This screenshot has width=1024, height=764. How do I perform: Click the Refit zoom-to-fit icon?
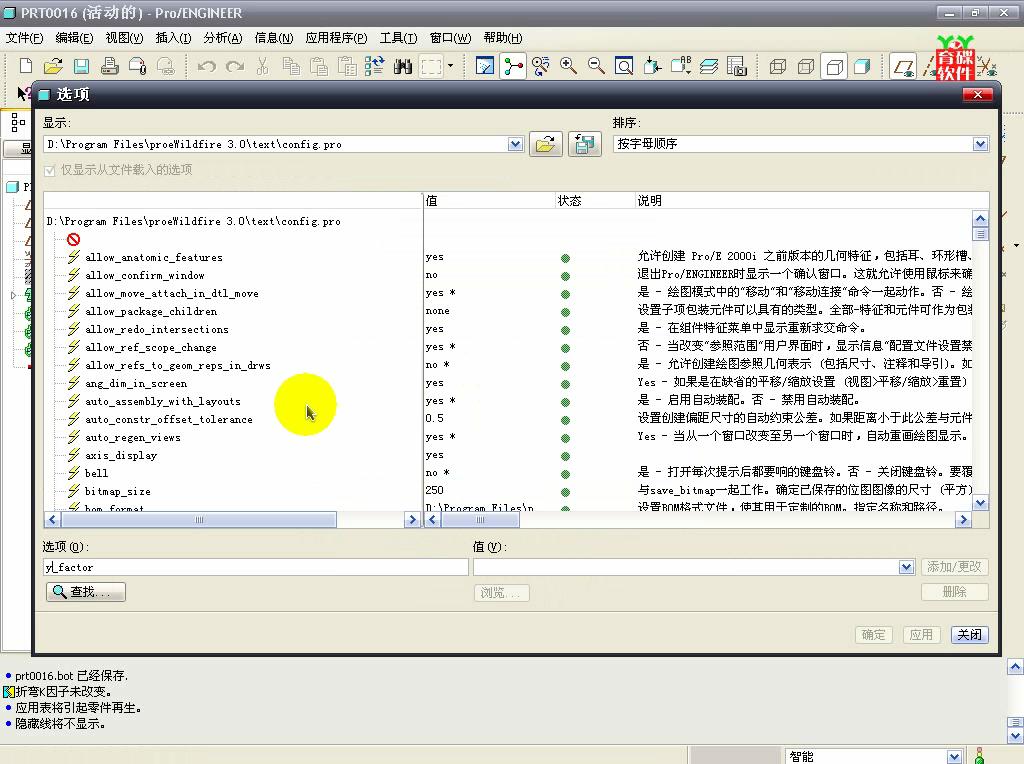click(624, 66)
